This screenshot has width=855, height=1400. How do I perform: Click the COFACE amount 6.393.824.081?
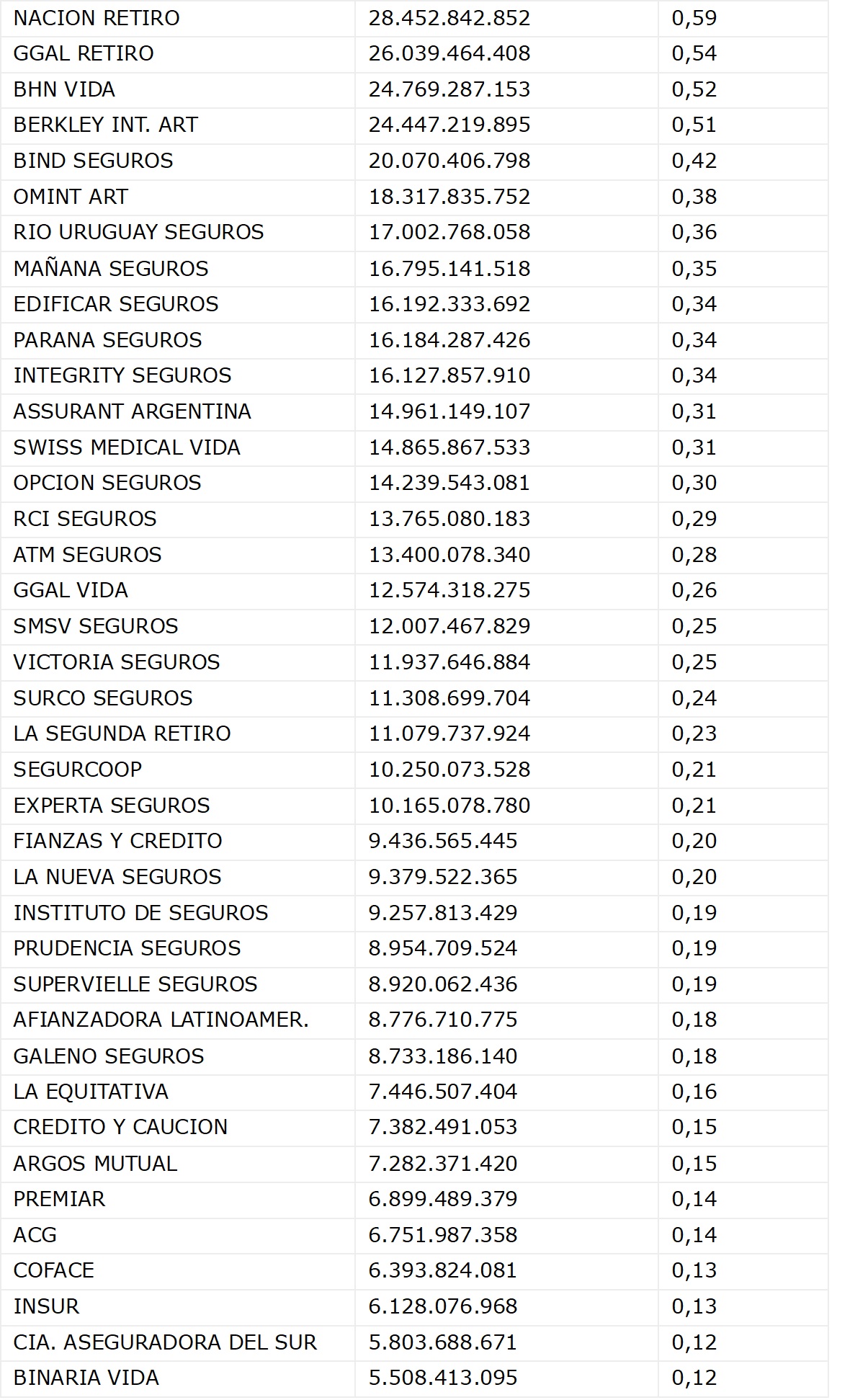pyautogui.click(x=443, y=1270)
